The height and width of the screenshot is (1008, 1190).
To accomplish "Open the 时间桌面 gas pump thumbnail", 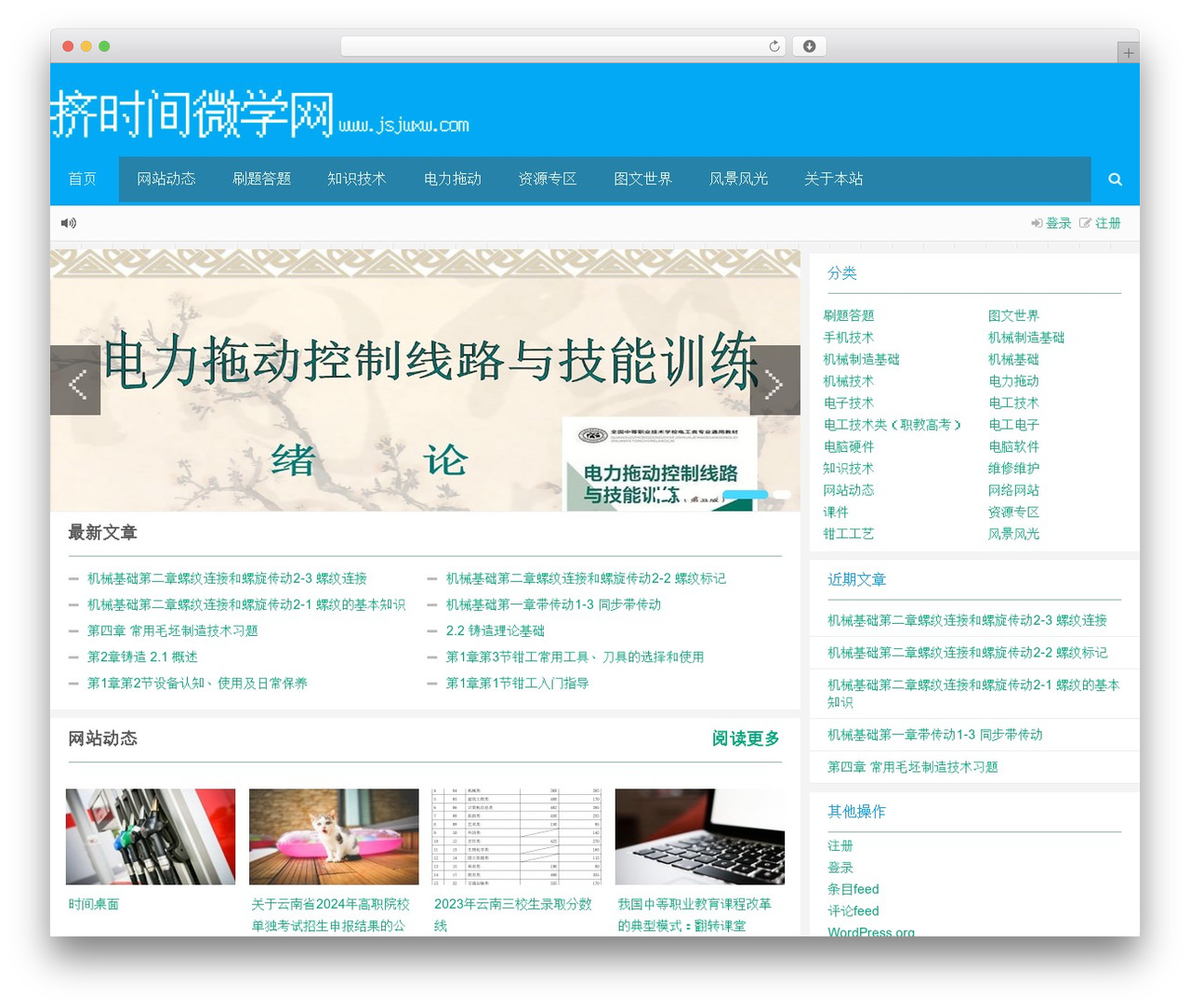I will [151, 837].
